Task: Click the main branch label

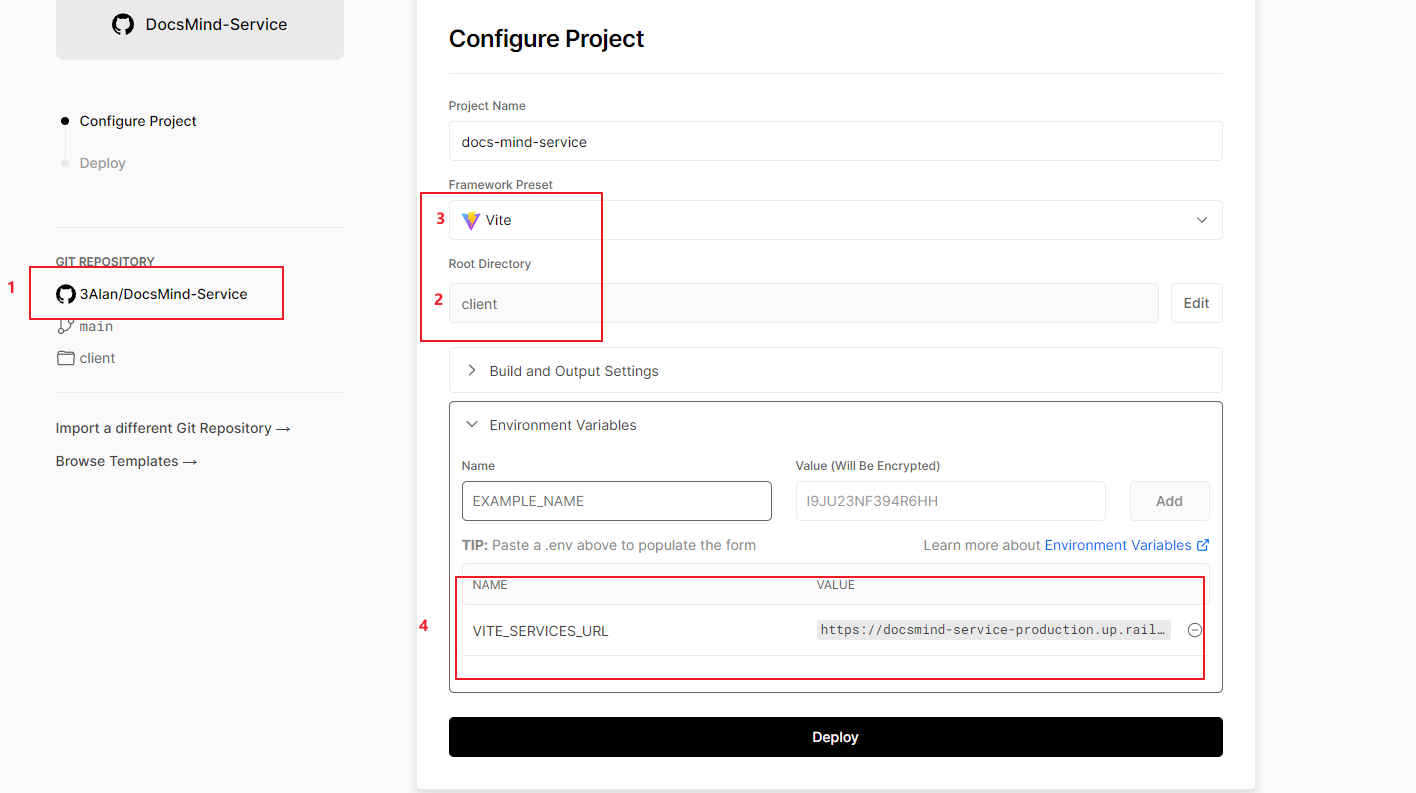Action: (96, 326)
